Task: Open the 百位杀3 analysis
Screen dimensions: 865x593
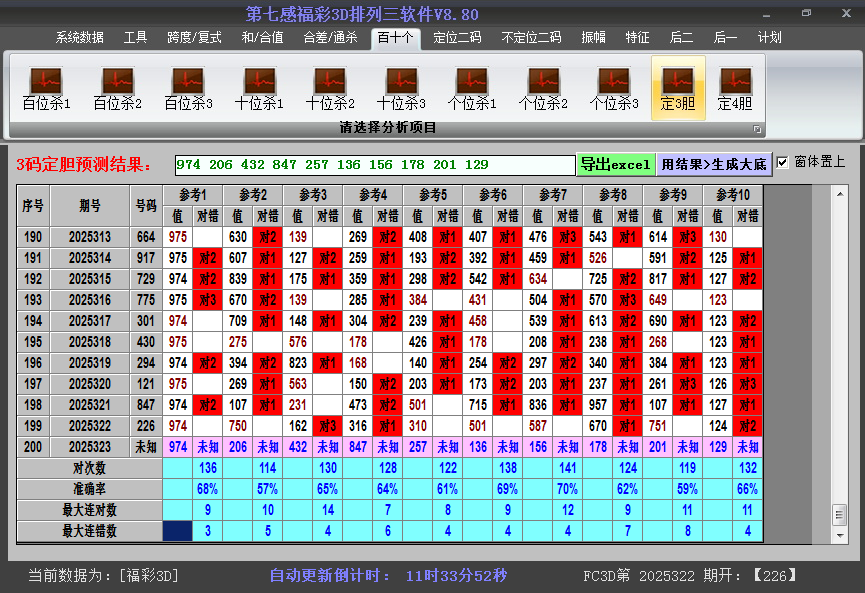Action: click(x=188, y=88)
